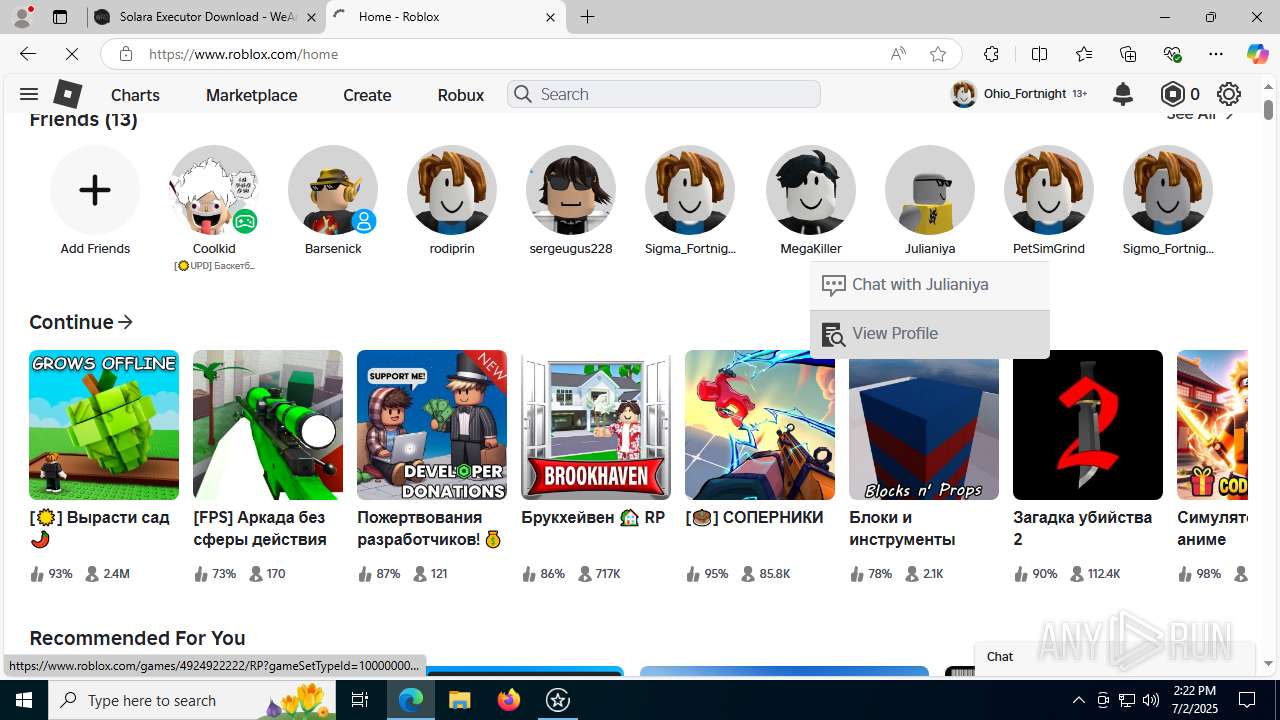This screenshot has width=1280, height=720.
Task: Click the Roblox logo icon
Action: [67, 94]
